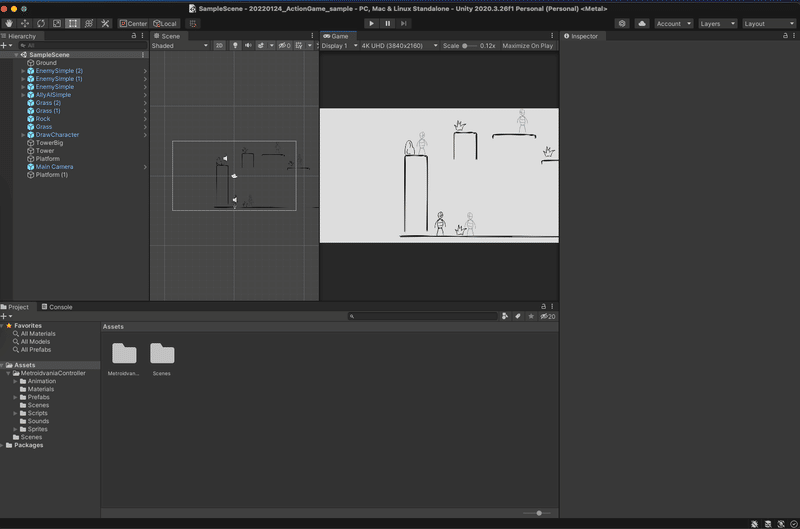Image resolution: width=800 pixels, height=529 pixels.
Task: Select the Scale tool
Action: click(57, 23)
